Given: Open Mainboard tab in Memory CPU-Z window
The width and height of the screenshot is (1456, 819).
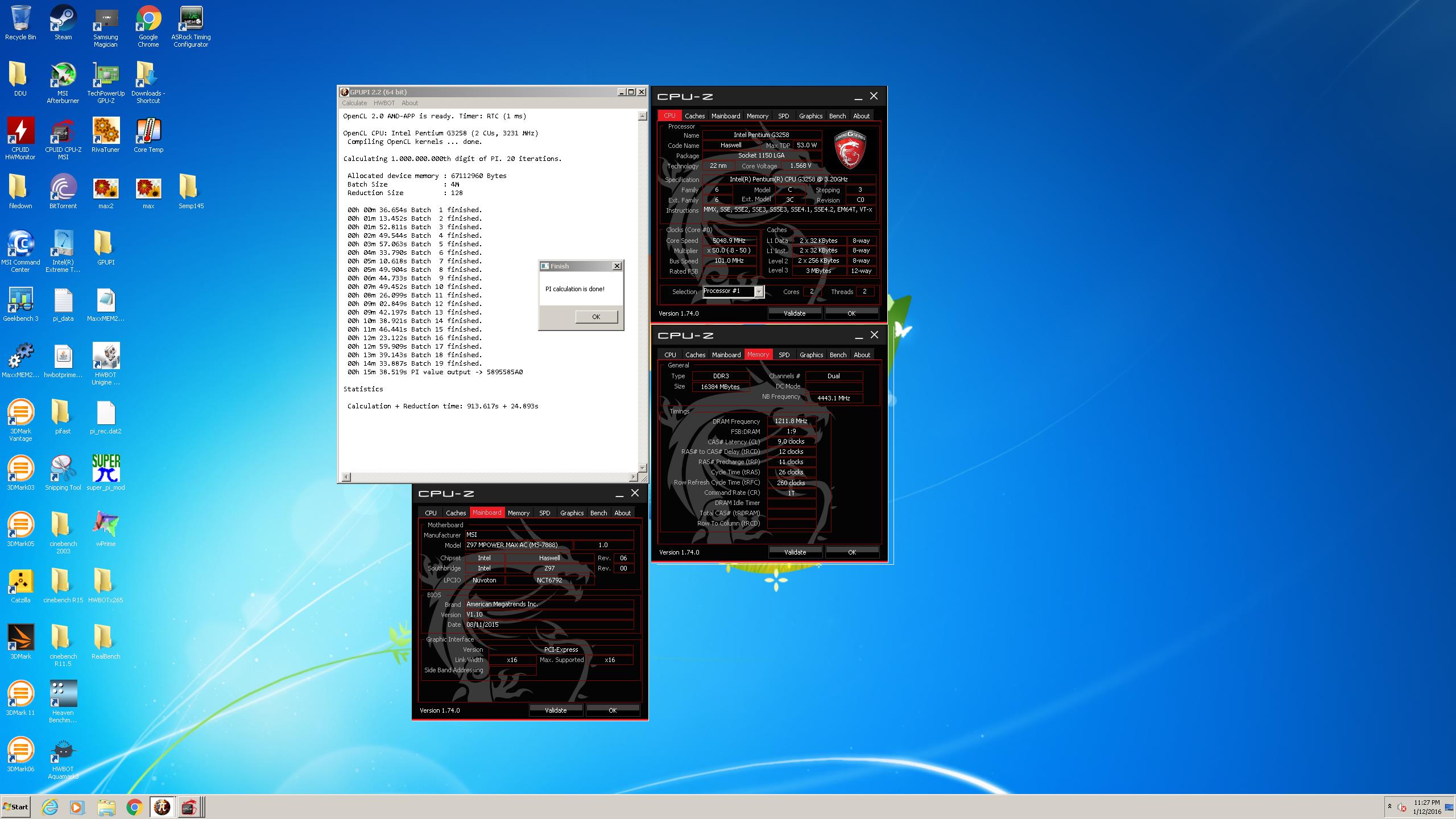Looking at the screenshot, I should 726,354.
